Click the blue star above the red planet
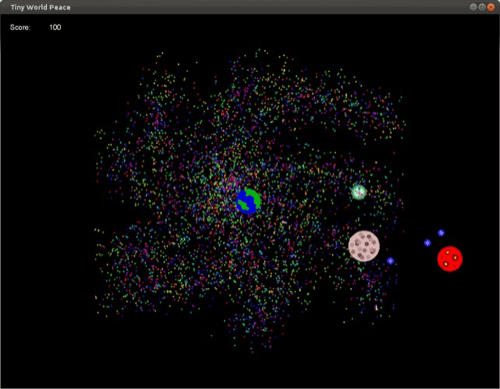The image size is (500, 389). point(441,233)
